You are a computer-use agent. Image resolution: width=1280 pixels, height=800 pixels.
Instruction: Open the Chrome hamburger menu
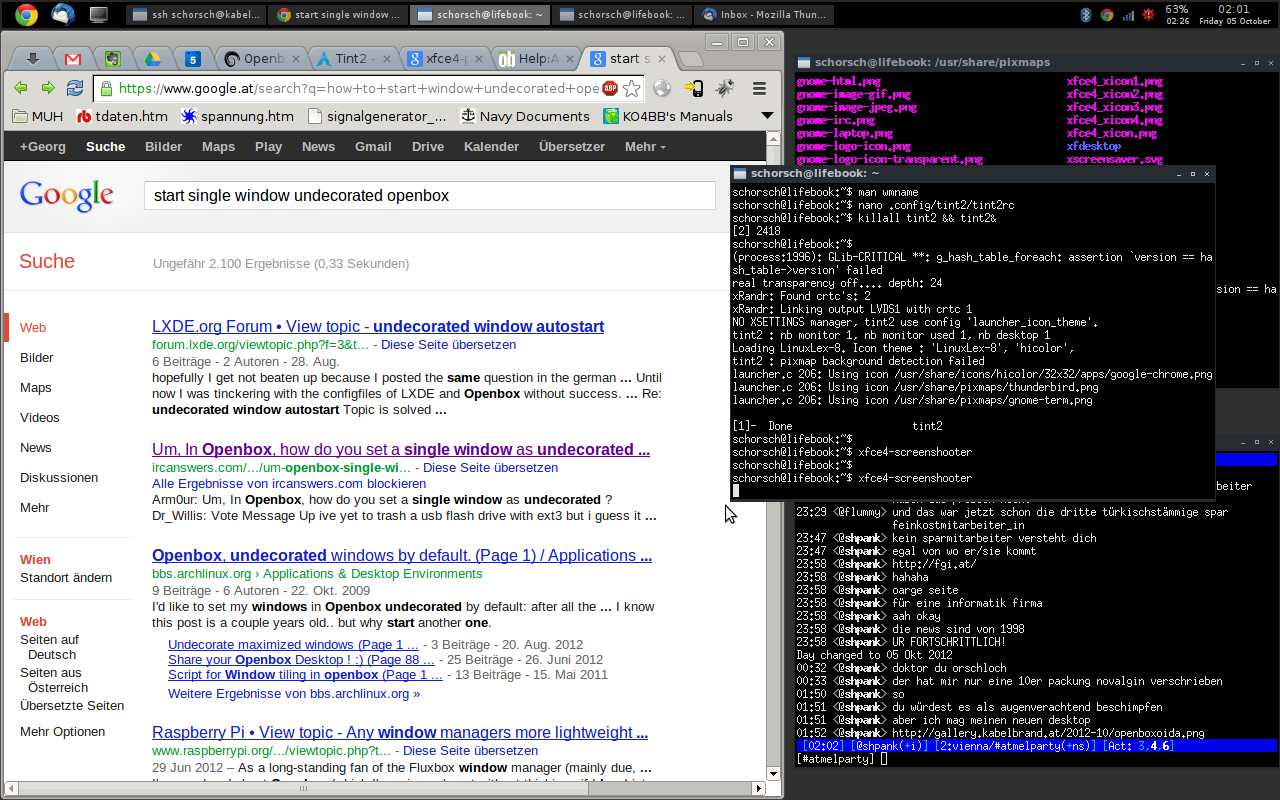coord(759,88)
